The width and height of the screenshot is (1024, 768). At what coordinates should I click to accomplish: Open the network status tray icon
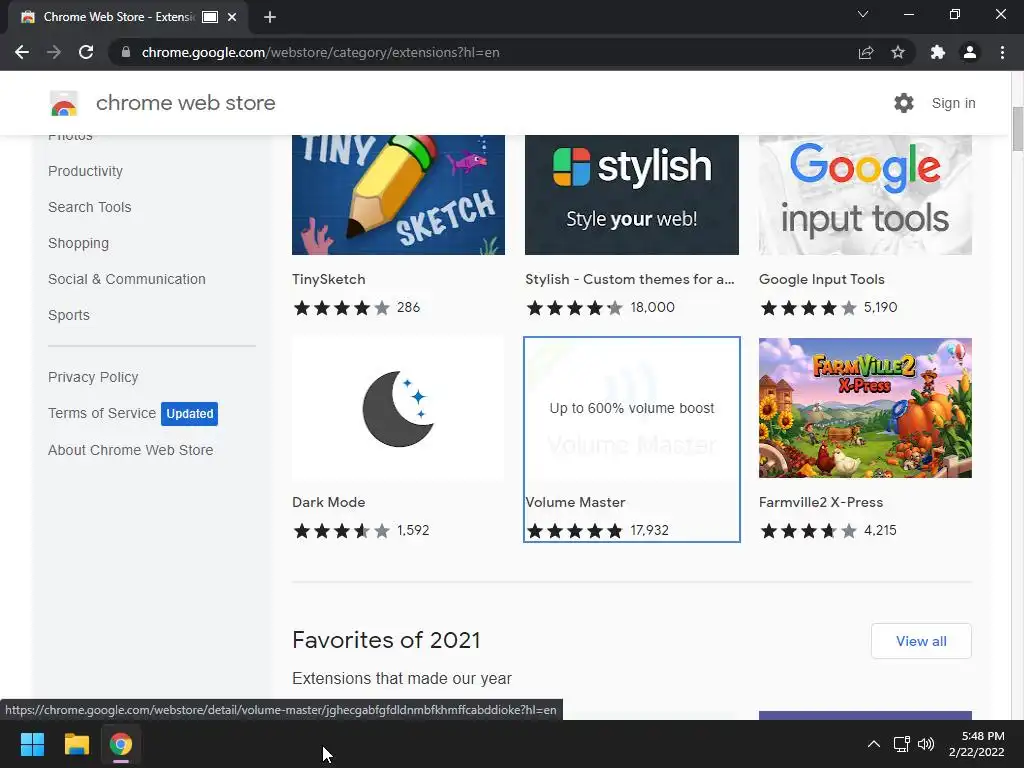coord(902,744)
